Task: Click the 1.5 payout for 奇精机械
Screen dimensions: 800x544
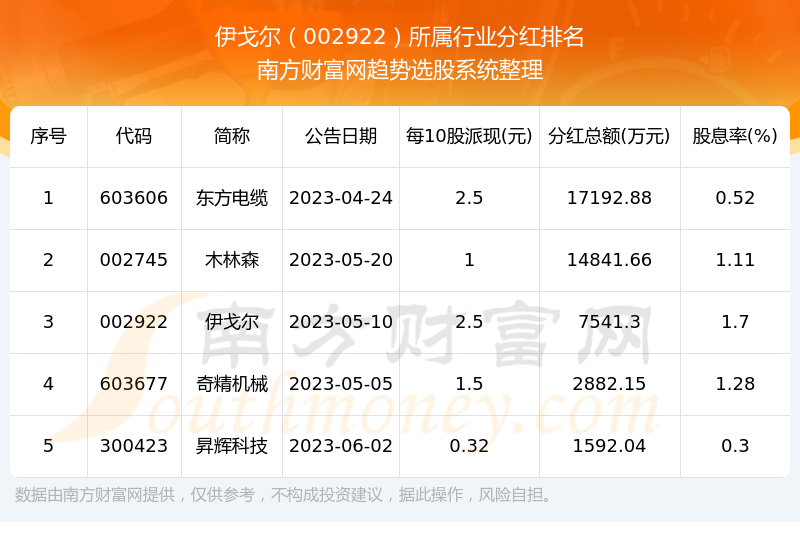Action: 469,384
